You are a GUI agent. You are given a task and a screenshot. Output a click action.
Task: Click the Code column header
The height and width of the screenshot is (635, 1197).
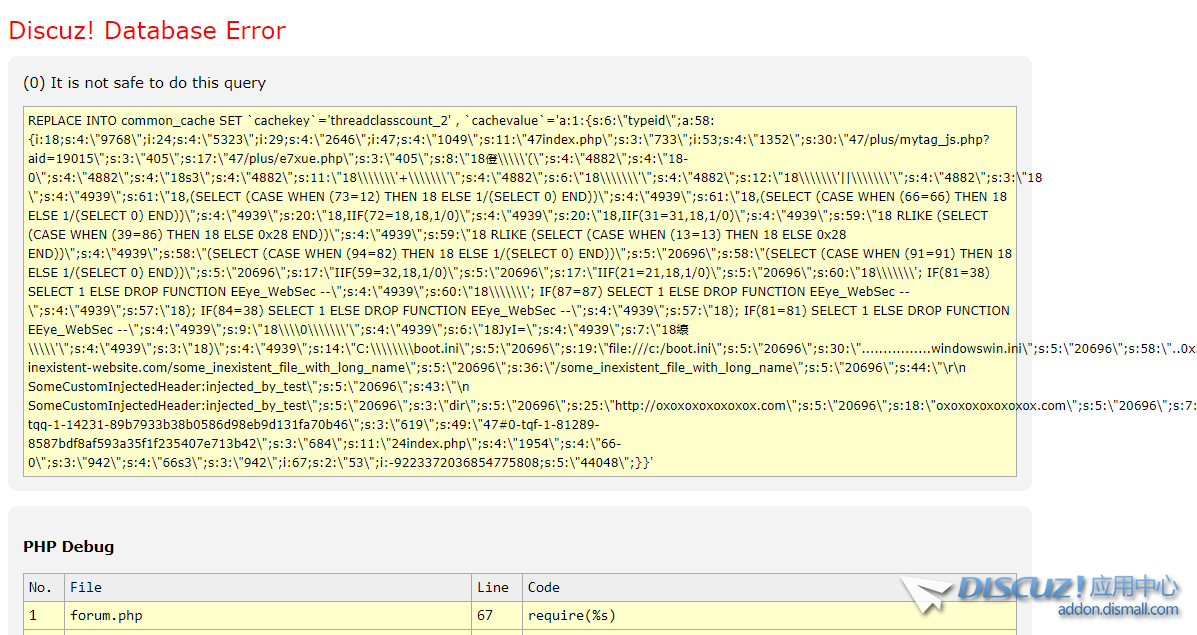(544, 587)
